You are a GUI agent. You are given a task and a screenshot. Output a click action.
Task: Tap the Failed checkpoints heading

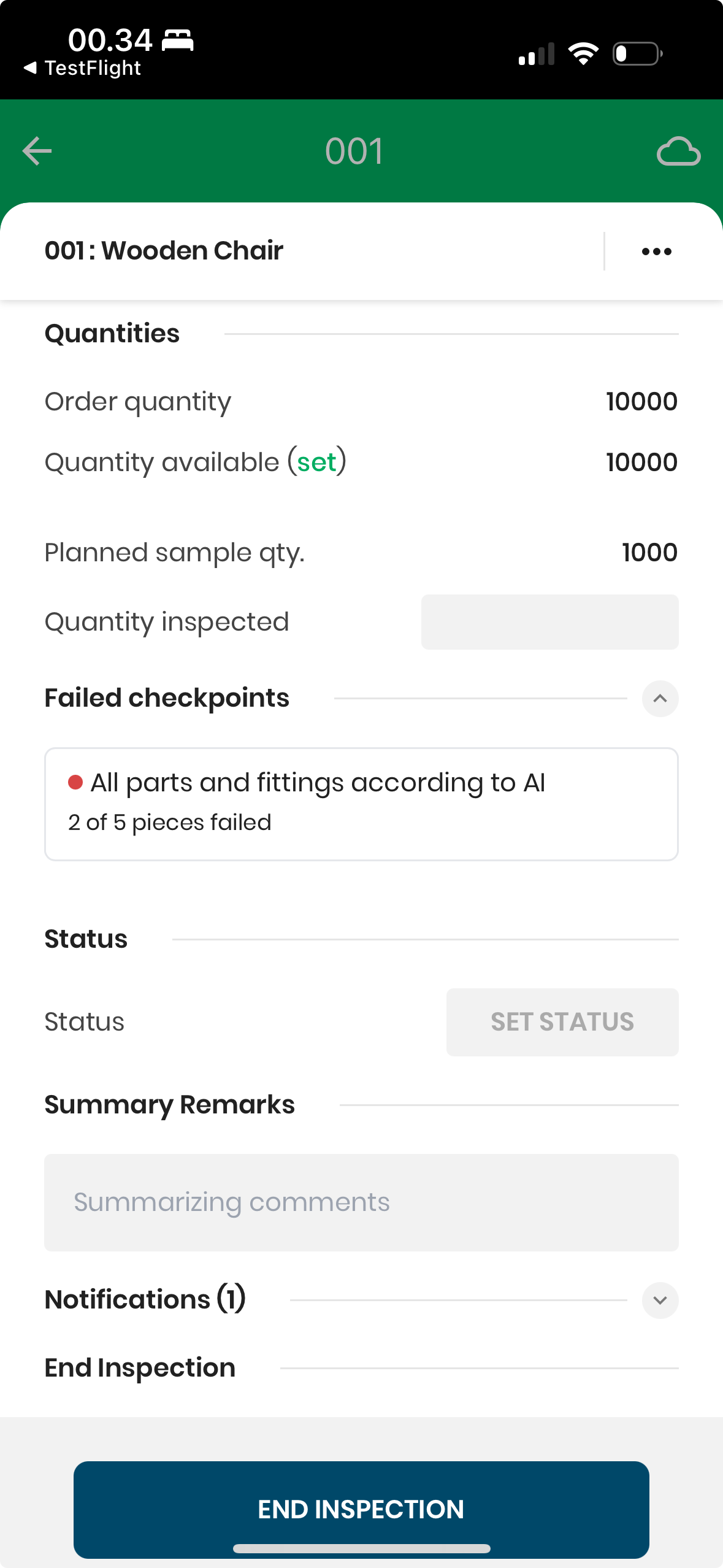[167, 698]
